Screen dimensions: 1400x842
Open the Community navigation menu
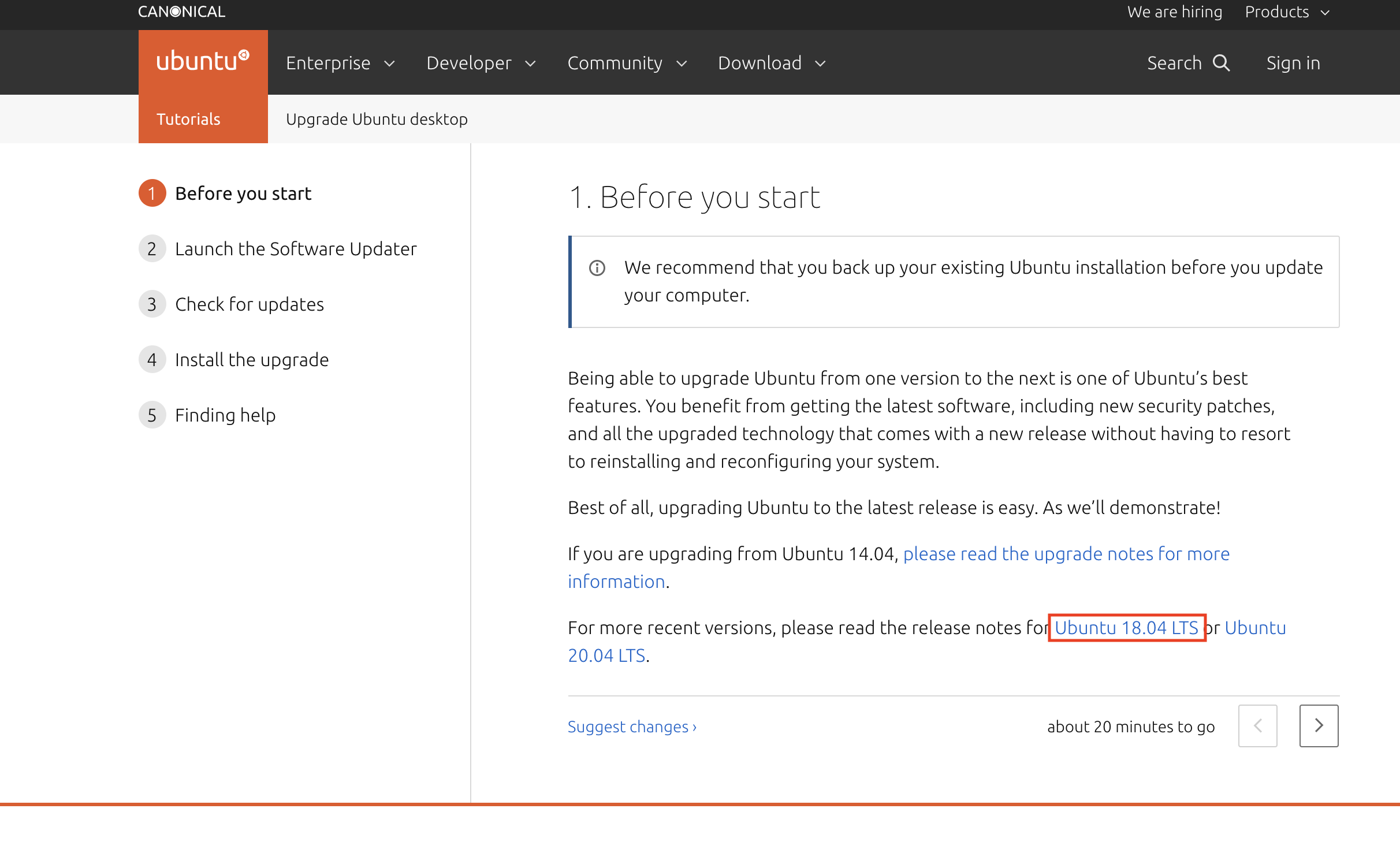pyautogui.click(x=627, y=63)
